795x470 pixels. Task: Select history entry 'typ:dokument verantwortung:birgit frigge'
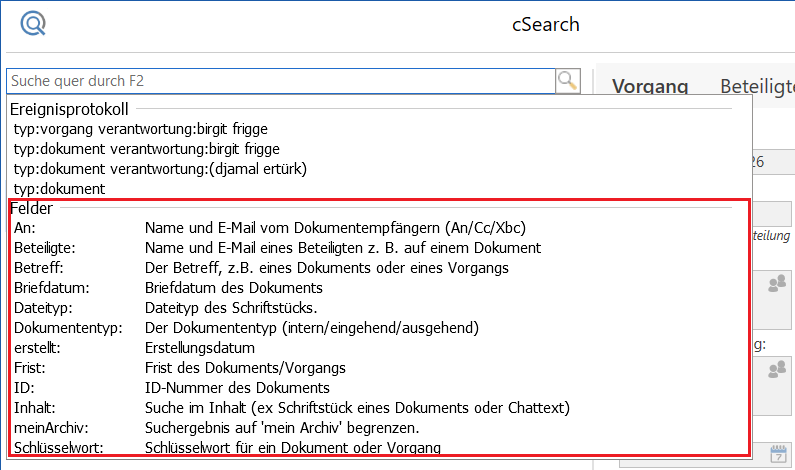pyautogui.click(x=380, y=149)
